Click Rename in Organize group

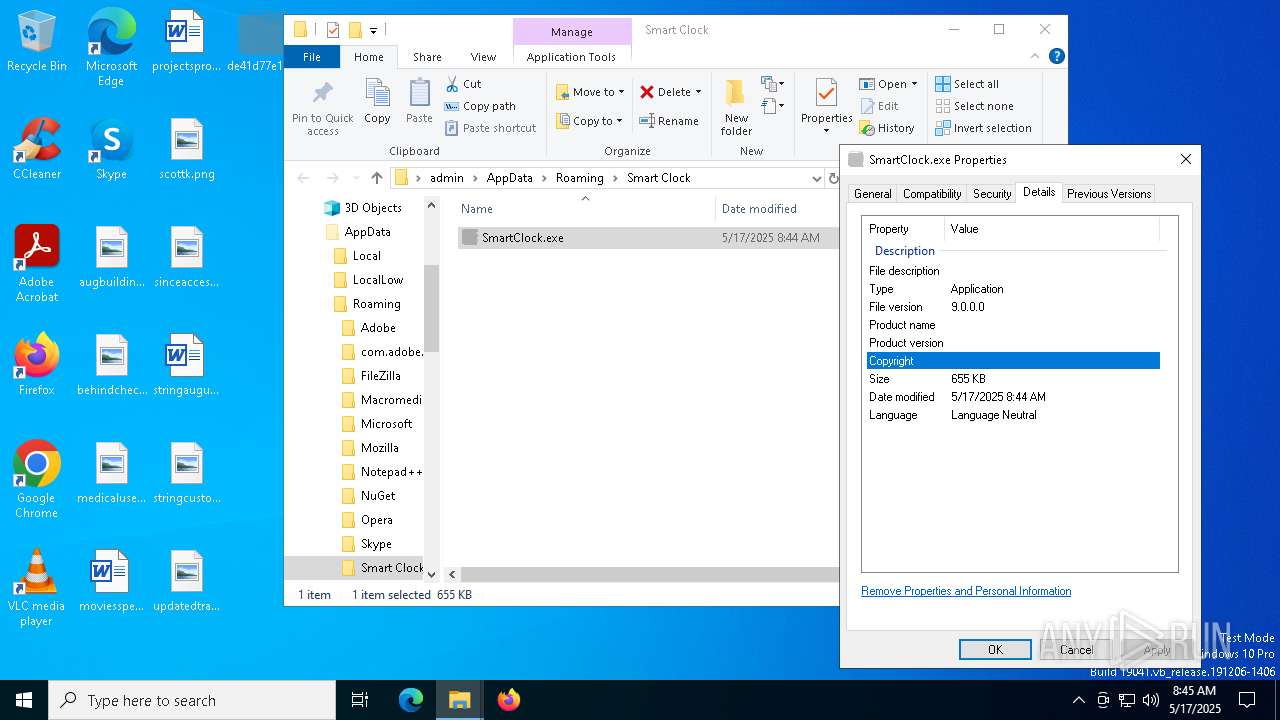[669, 121]
